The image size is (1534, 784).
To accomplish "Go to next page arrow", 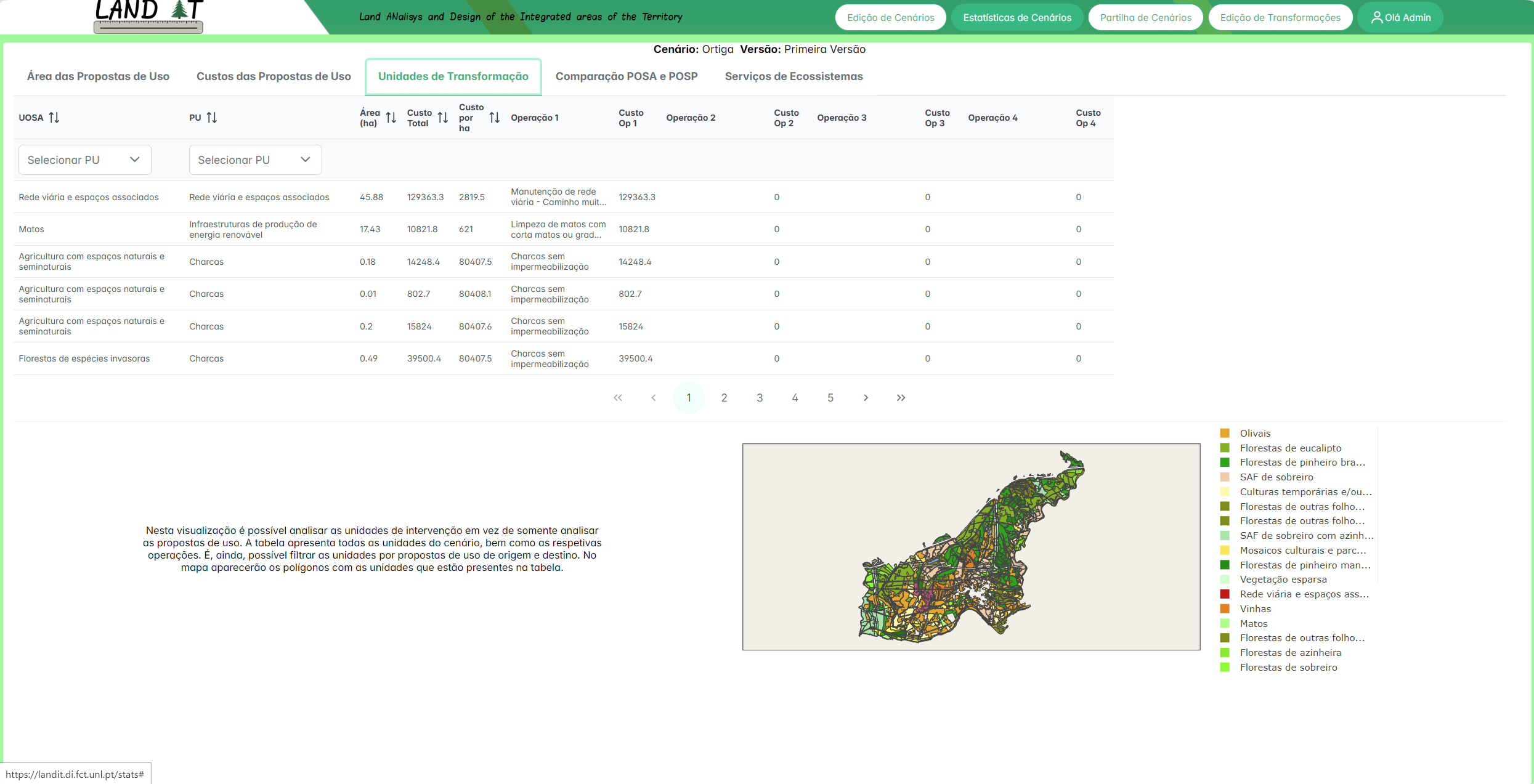I will (866, 398).
